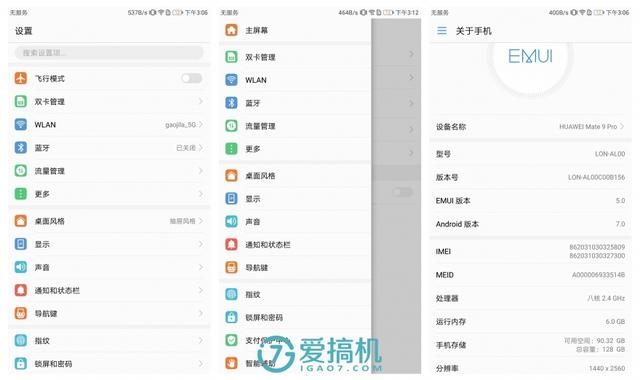Tap 显示 display icon in left settings list

[21, 244]
